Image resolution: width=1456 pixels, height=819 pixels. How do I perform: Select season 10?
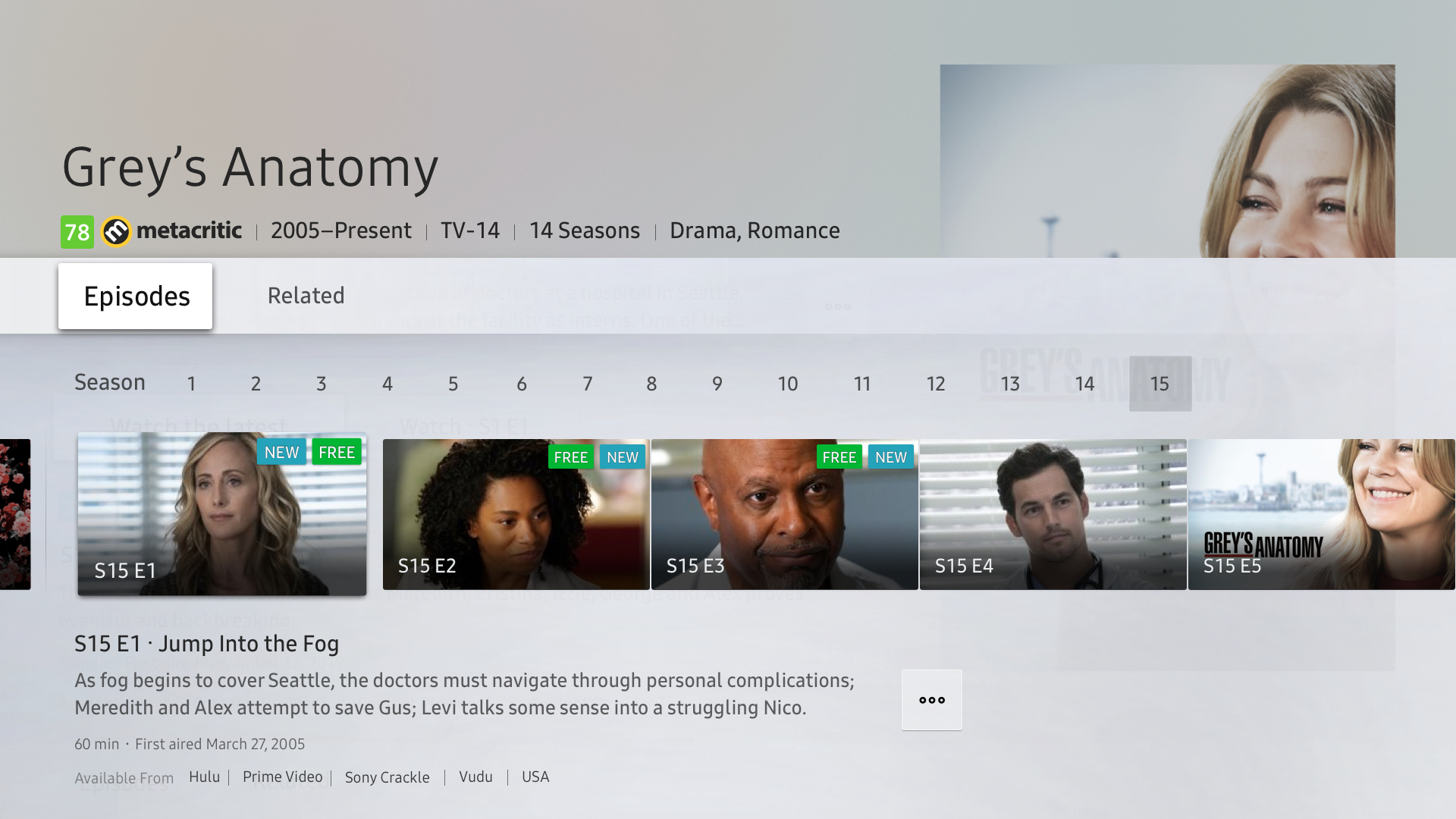click(787, 384)
